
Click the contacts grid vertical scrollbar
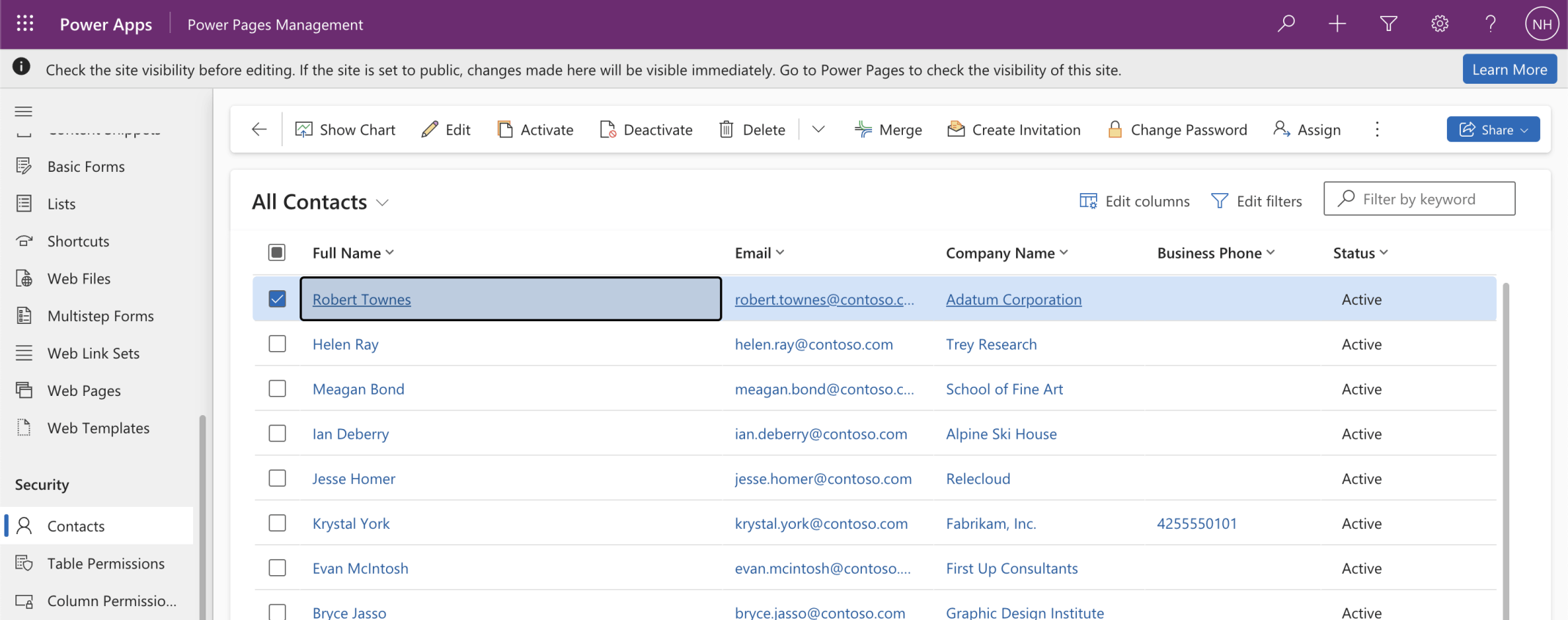pos(1506,441)
